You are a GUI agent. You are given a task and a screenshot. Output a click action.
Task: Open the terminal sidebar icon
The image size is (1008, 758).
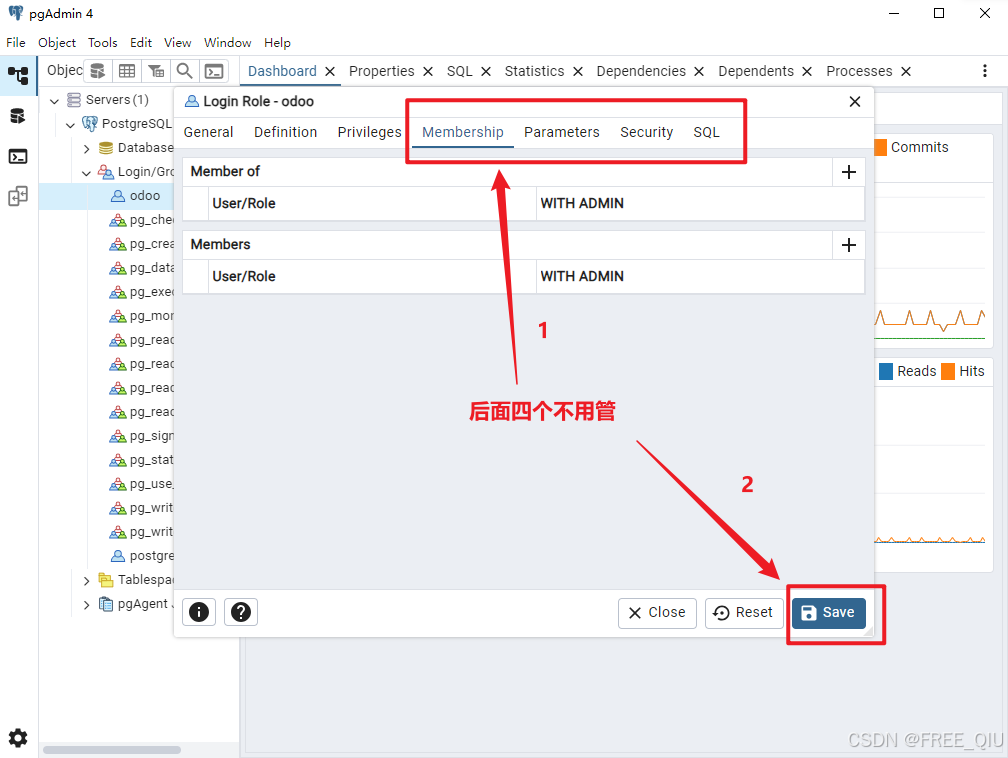[18, 156]
